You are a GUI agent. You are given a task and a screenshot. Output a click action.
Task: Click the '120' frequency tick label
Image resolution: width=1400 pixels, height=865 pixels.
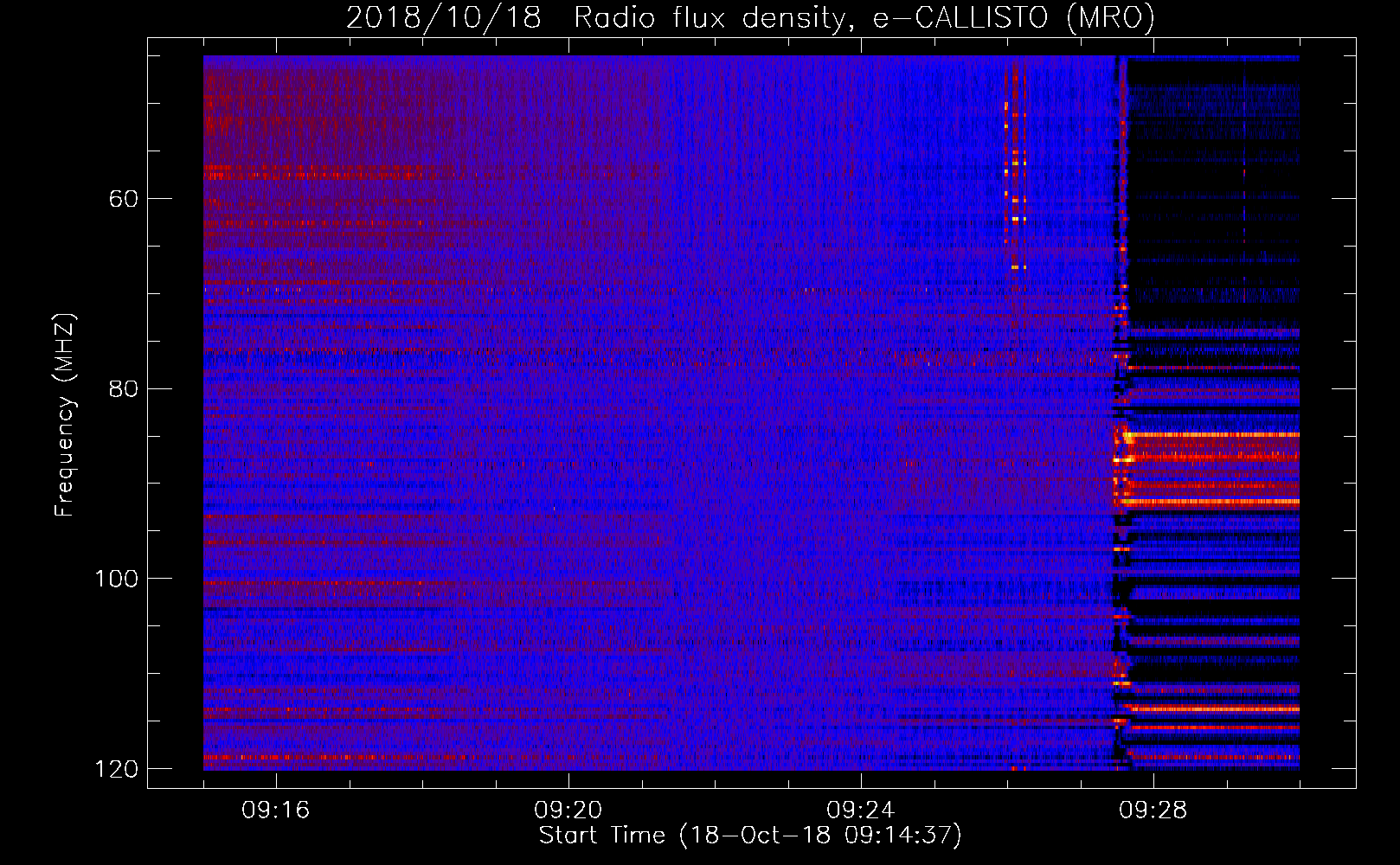(116, 769)
